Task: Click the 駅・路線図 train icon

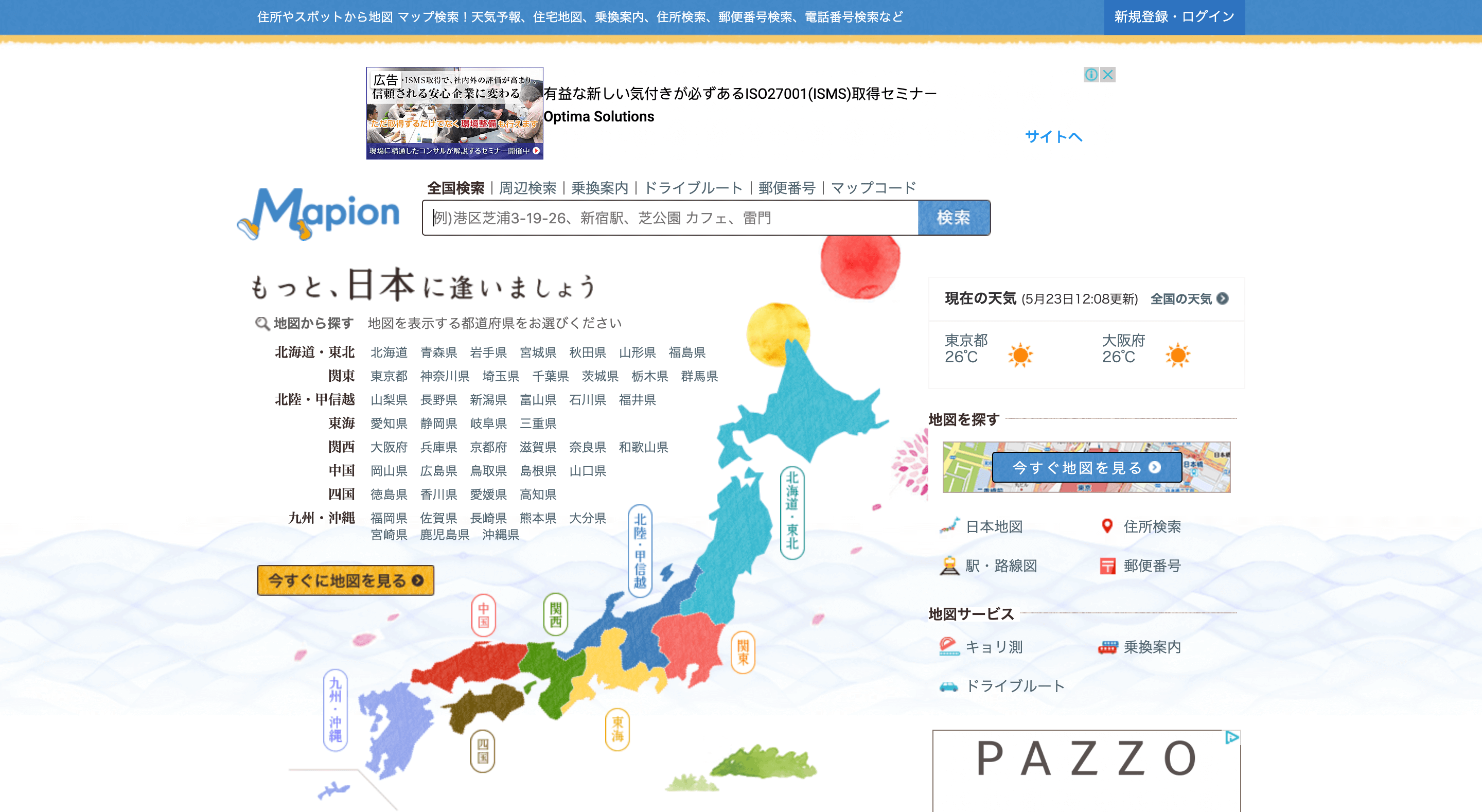Action: [x=949, y=566]
